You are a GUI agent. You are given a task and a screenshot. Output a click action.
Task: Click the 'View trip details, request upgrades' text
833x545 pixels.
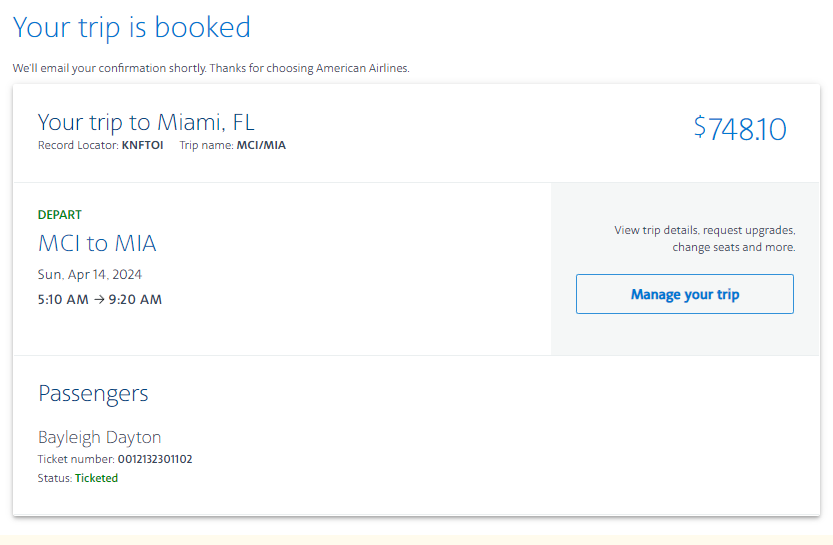(x=704, y=230)
